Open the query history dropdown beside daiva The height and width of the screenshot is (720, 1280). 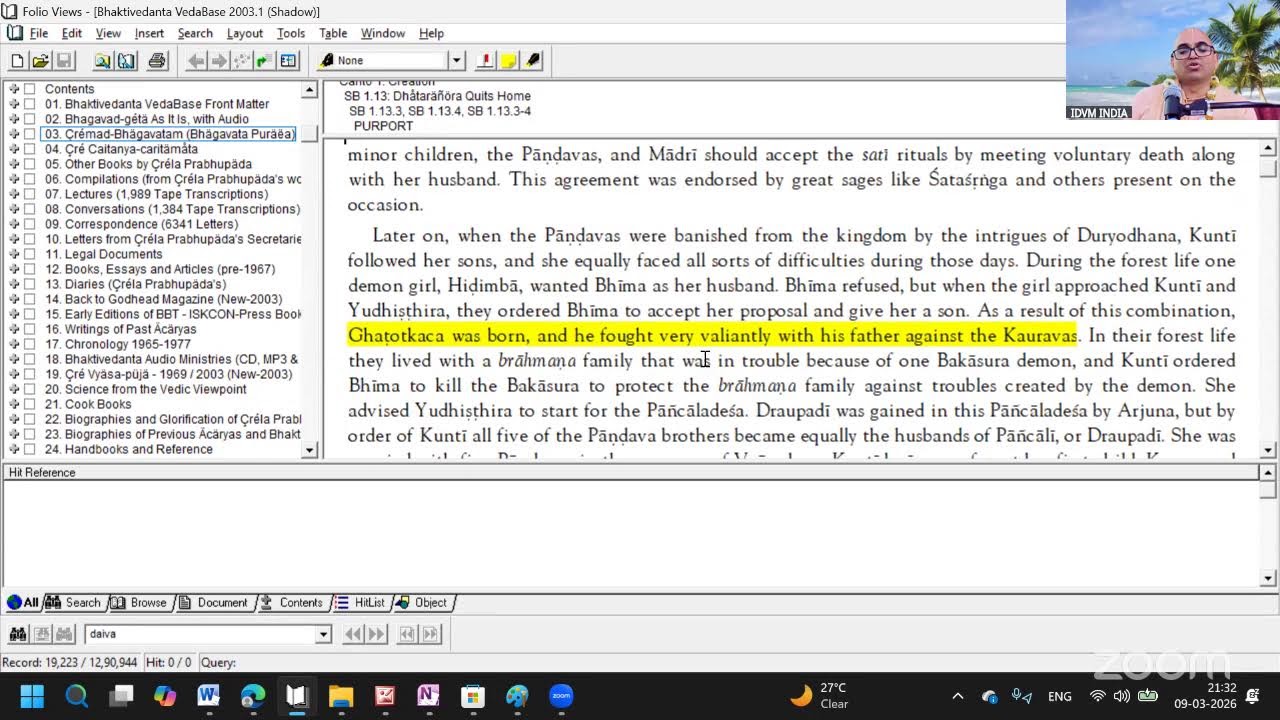click(323, 634)
